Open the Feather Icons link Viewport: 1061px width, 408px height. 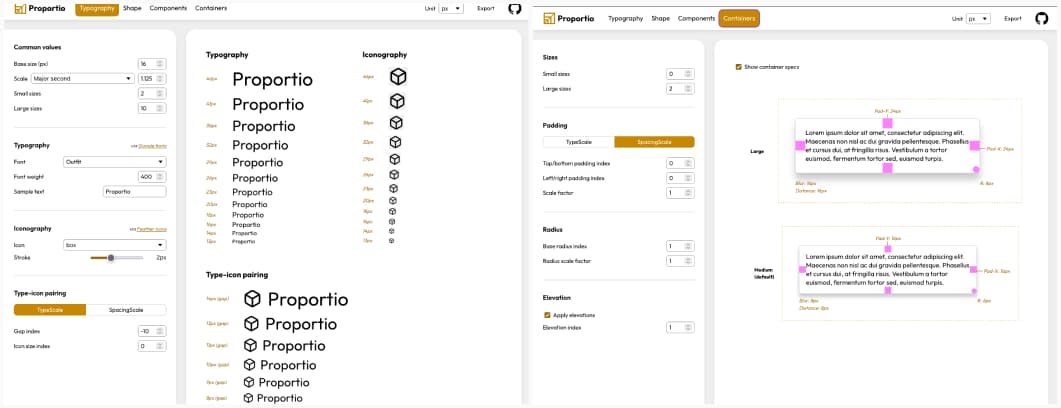pos(151,229)
